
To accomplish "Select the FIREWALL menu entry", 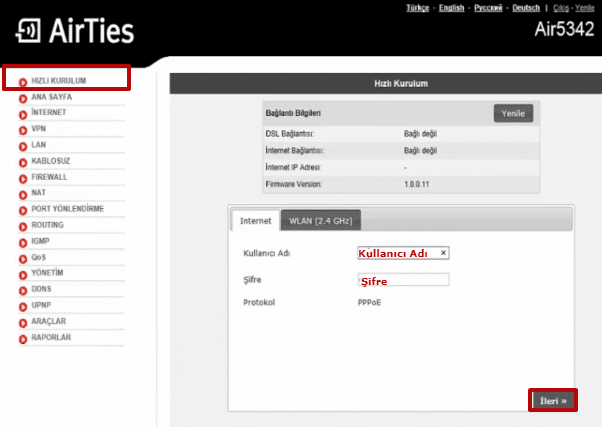I will [x=49, y=177].
